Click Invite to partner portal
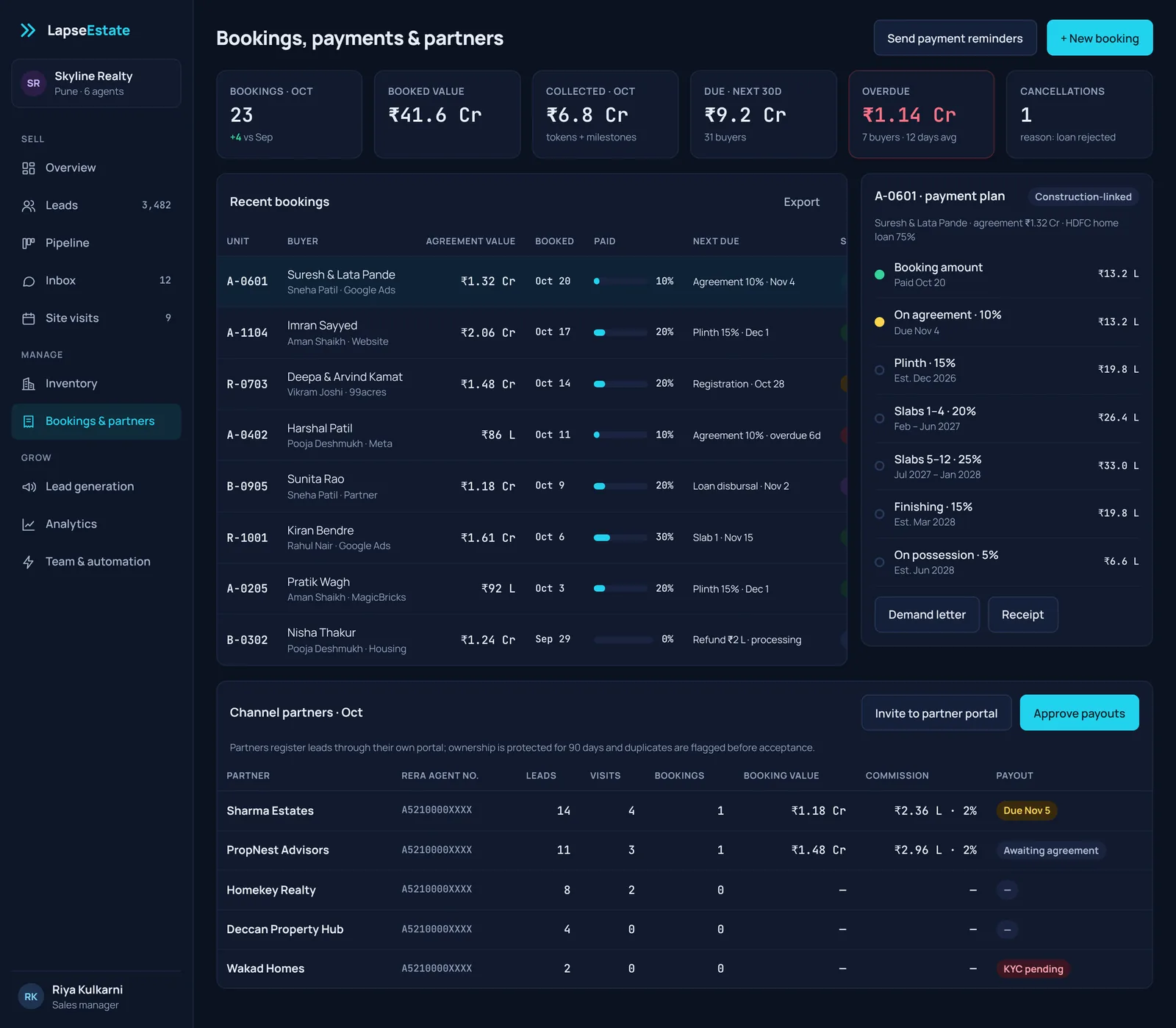This screenshot has height=1028, width=1176. coord(936,713)
